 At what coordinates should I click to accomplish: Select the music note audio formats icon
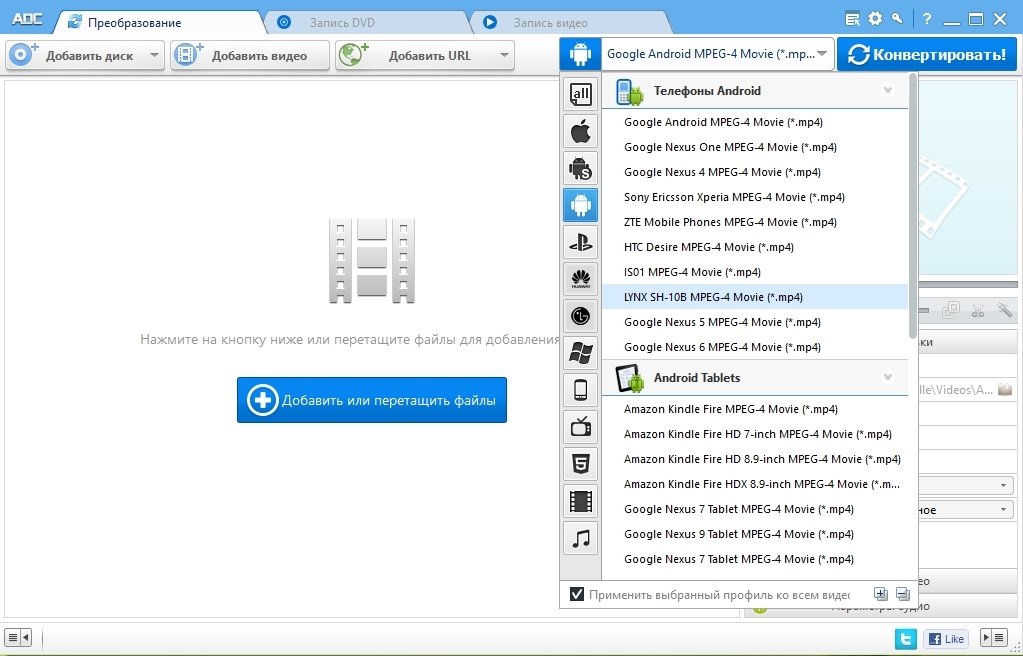[x=580, y=539]
